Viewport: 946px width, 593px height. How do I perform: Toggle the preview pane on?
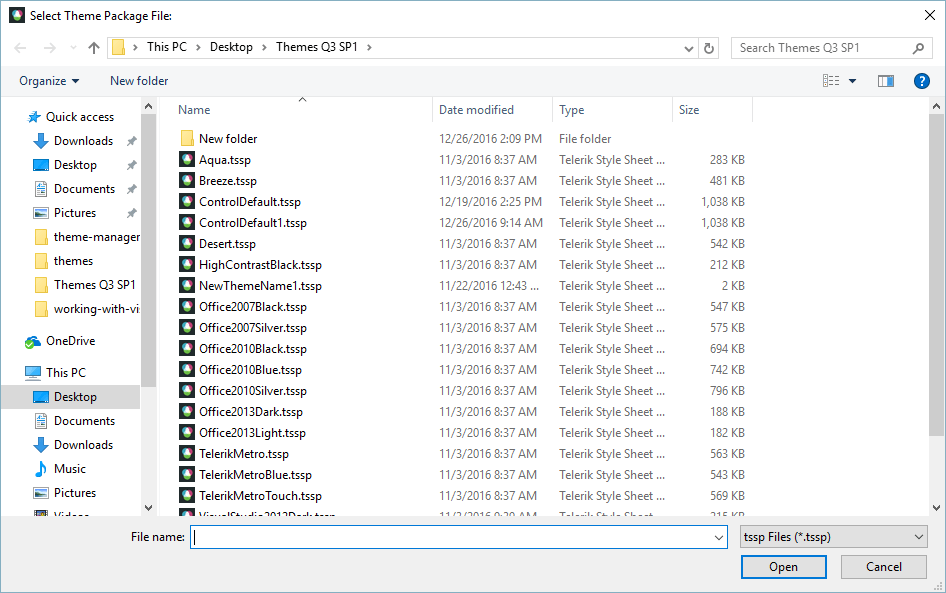pos(885,81)
